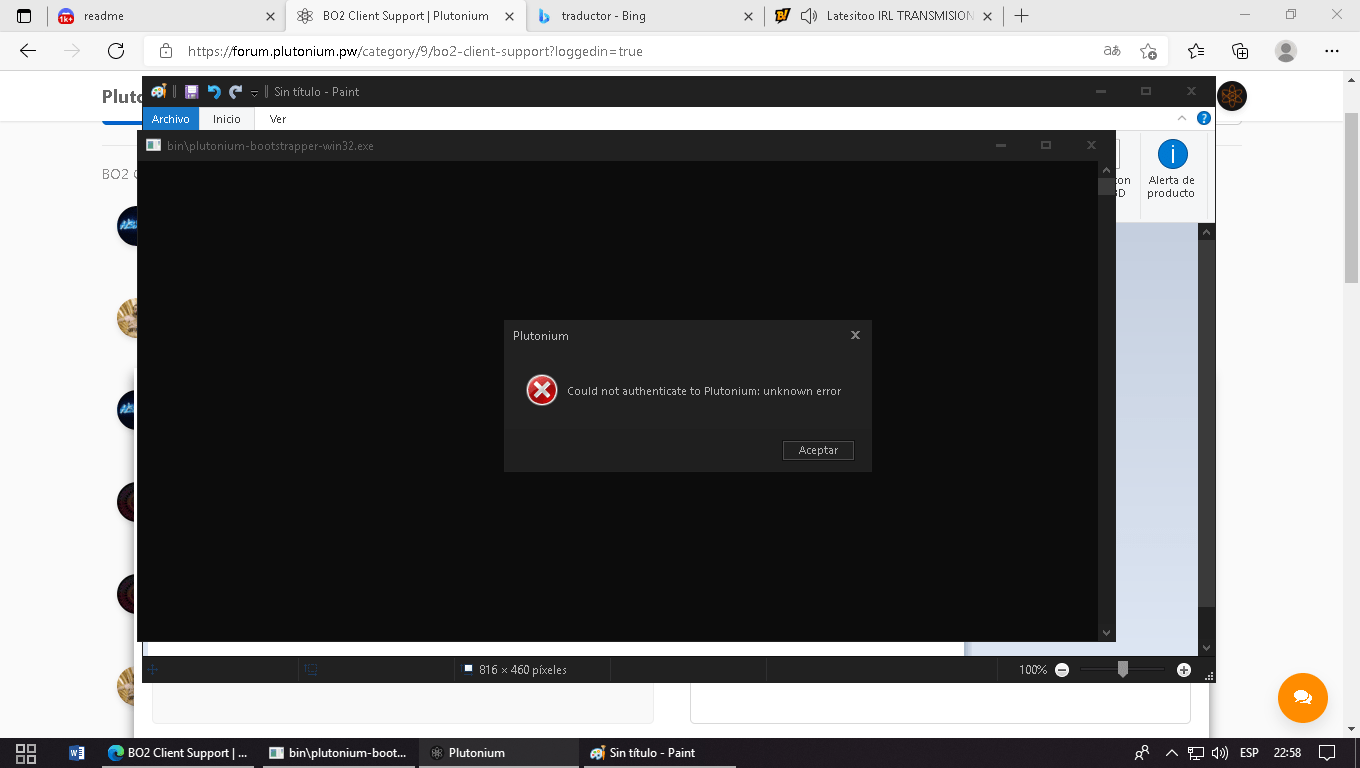Click the zoom in plus button in Paint
This screenshot has height=768, width=1360.
[x=1184, y=670]
